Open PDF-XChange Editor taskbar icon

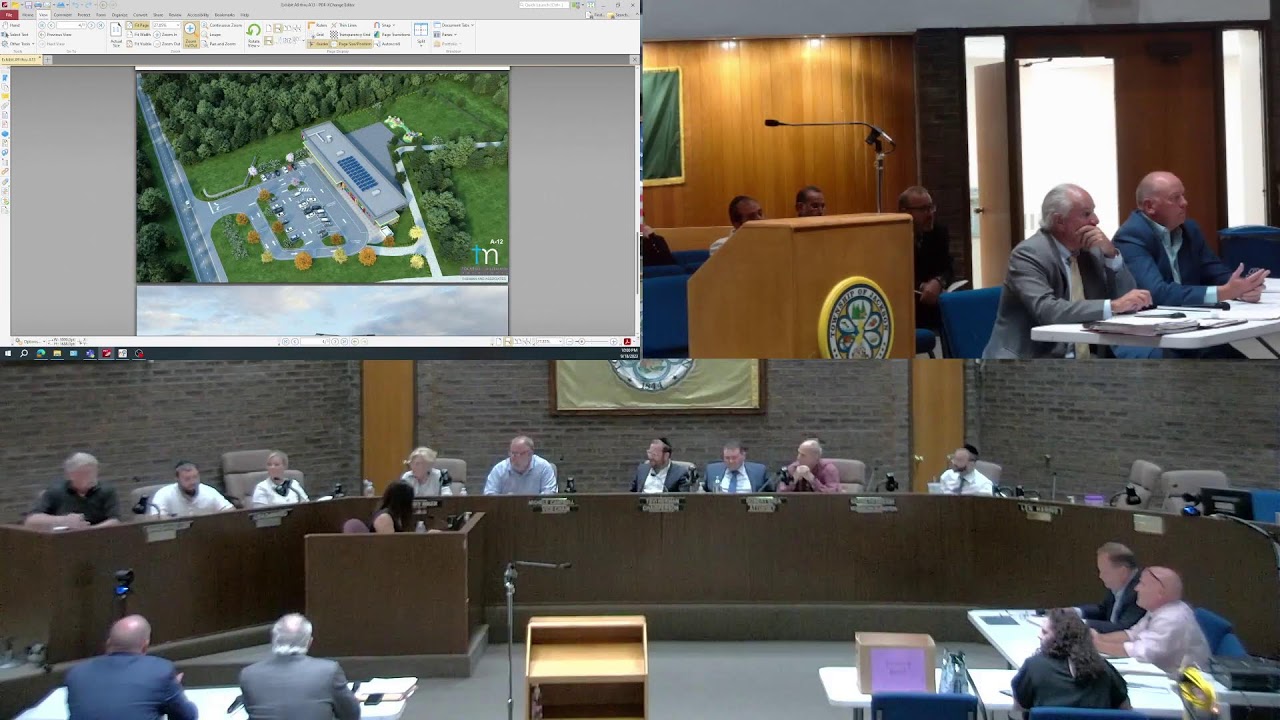click(x=106, y=353)
